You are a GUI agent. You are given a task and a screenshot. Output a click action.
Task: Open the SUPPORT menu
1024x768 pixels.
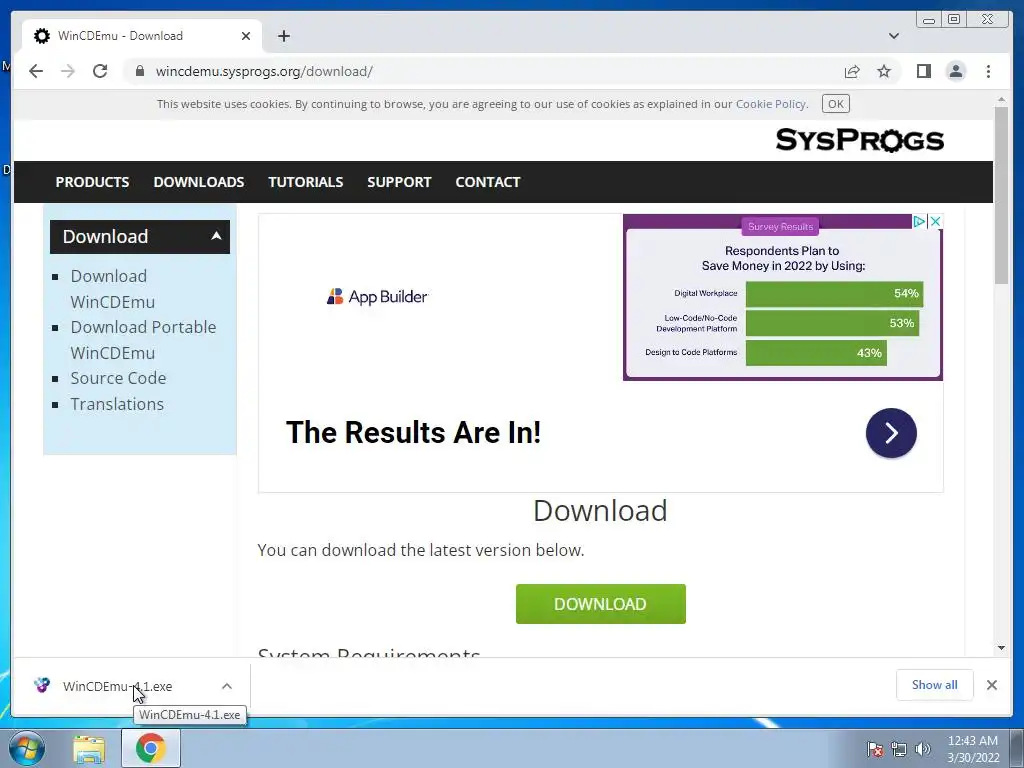coord(399,182)
